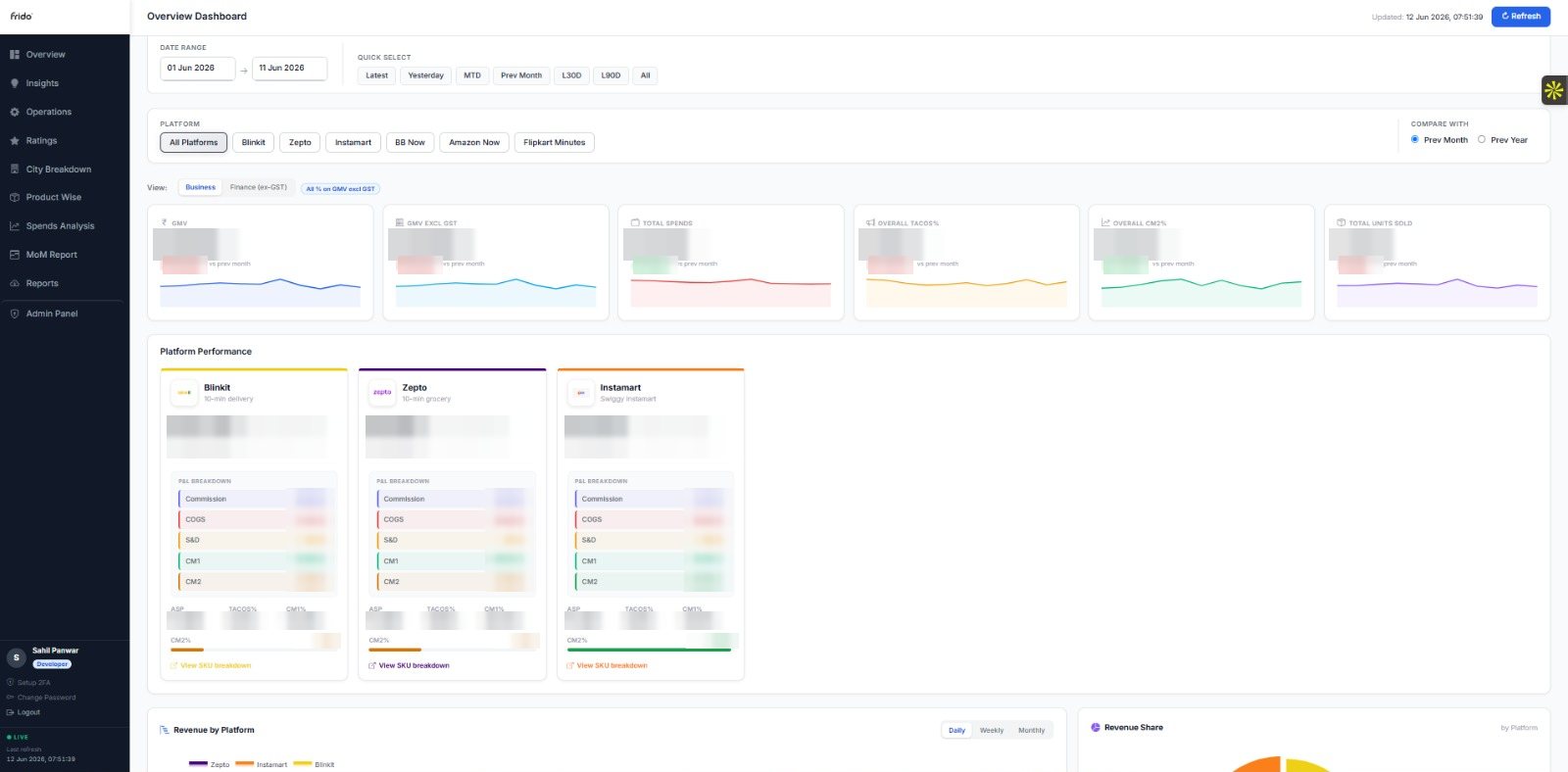The width and height of the screenshot is (1568, 772).
Task: Click the Refresh button
Action: coord(1521,17)
